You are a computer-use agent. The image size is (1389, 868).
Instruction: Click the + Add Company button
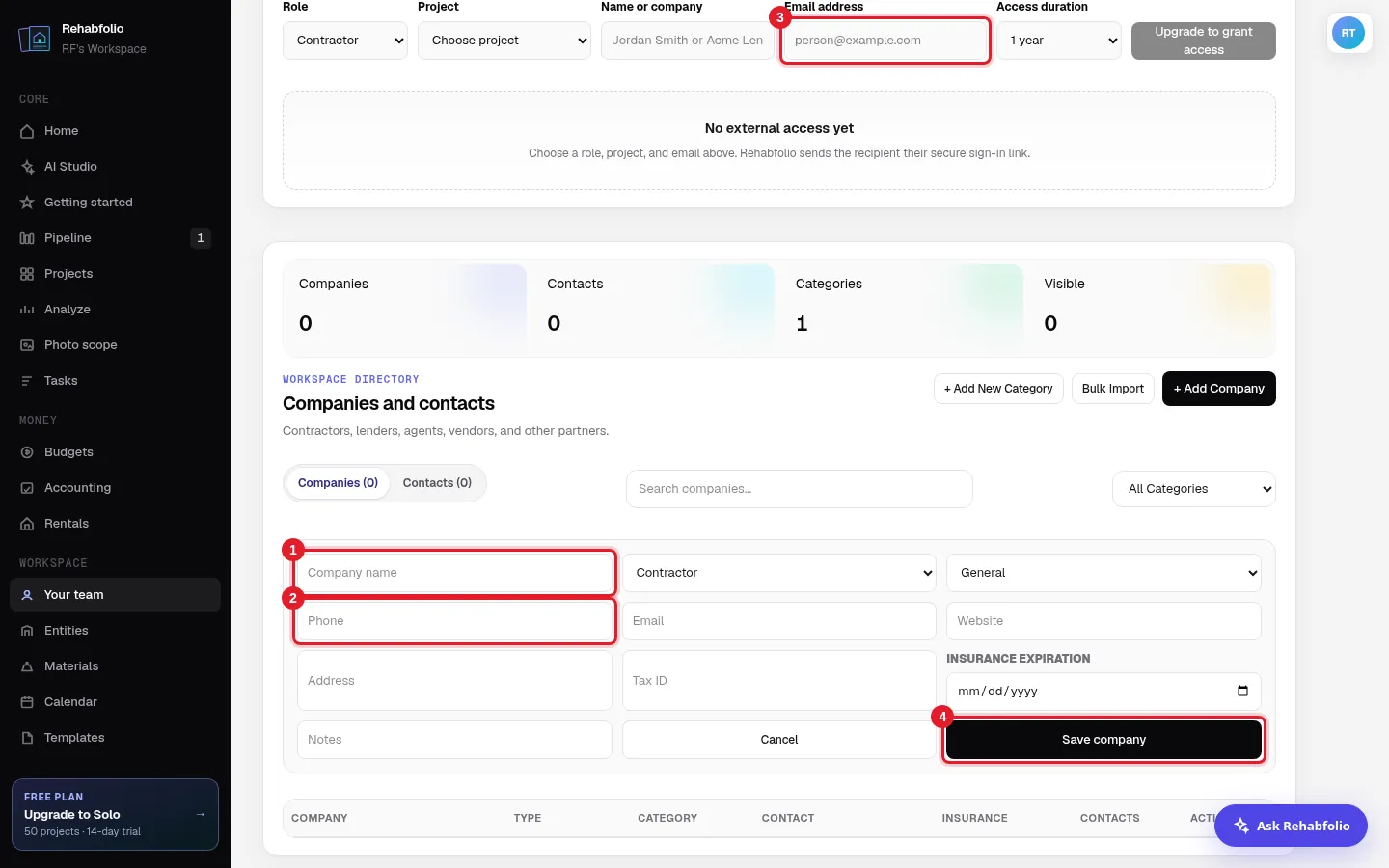pos(1219,389)
